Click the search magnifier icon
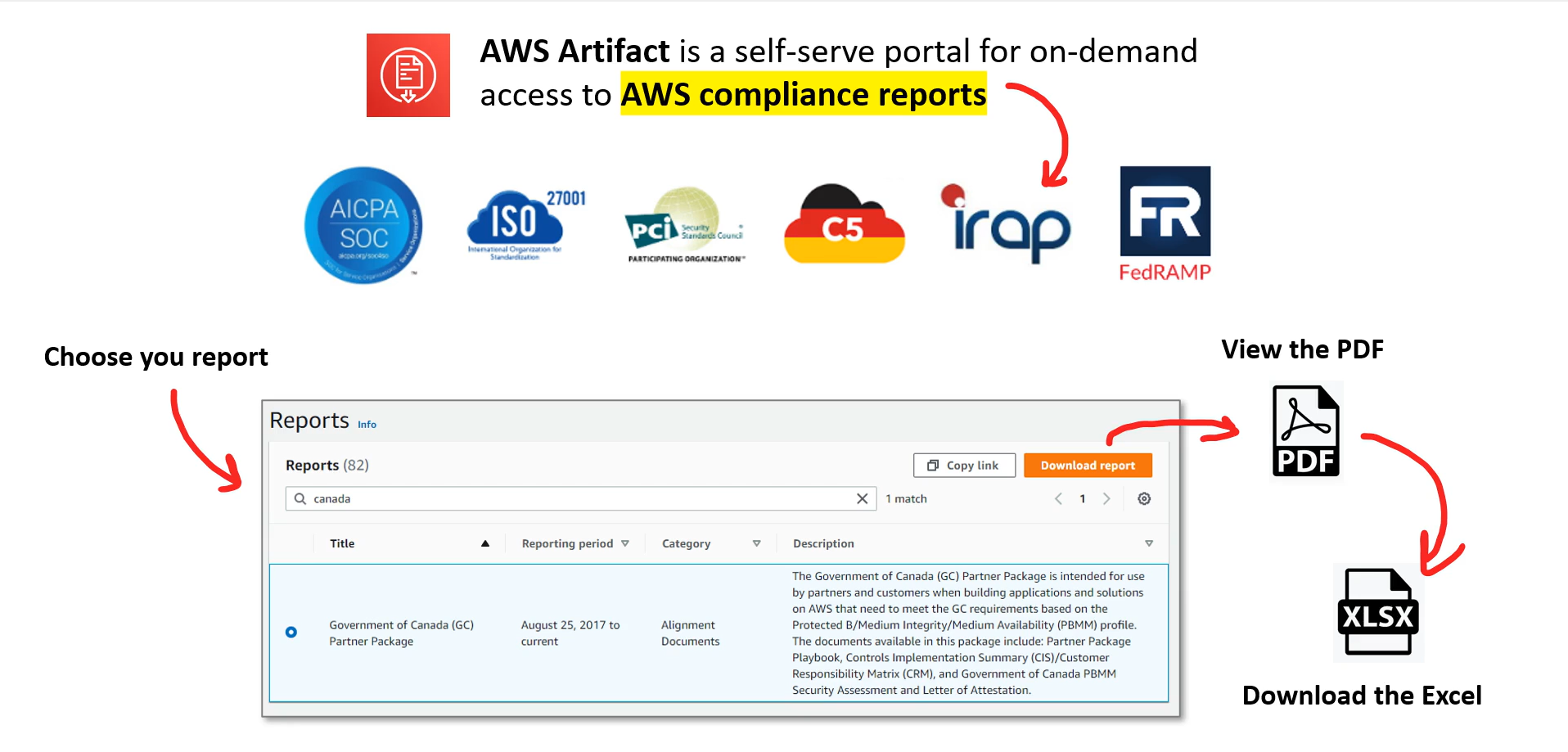The height and width of the screenshot is (752, 1568). [x=300, y=498]
